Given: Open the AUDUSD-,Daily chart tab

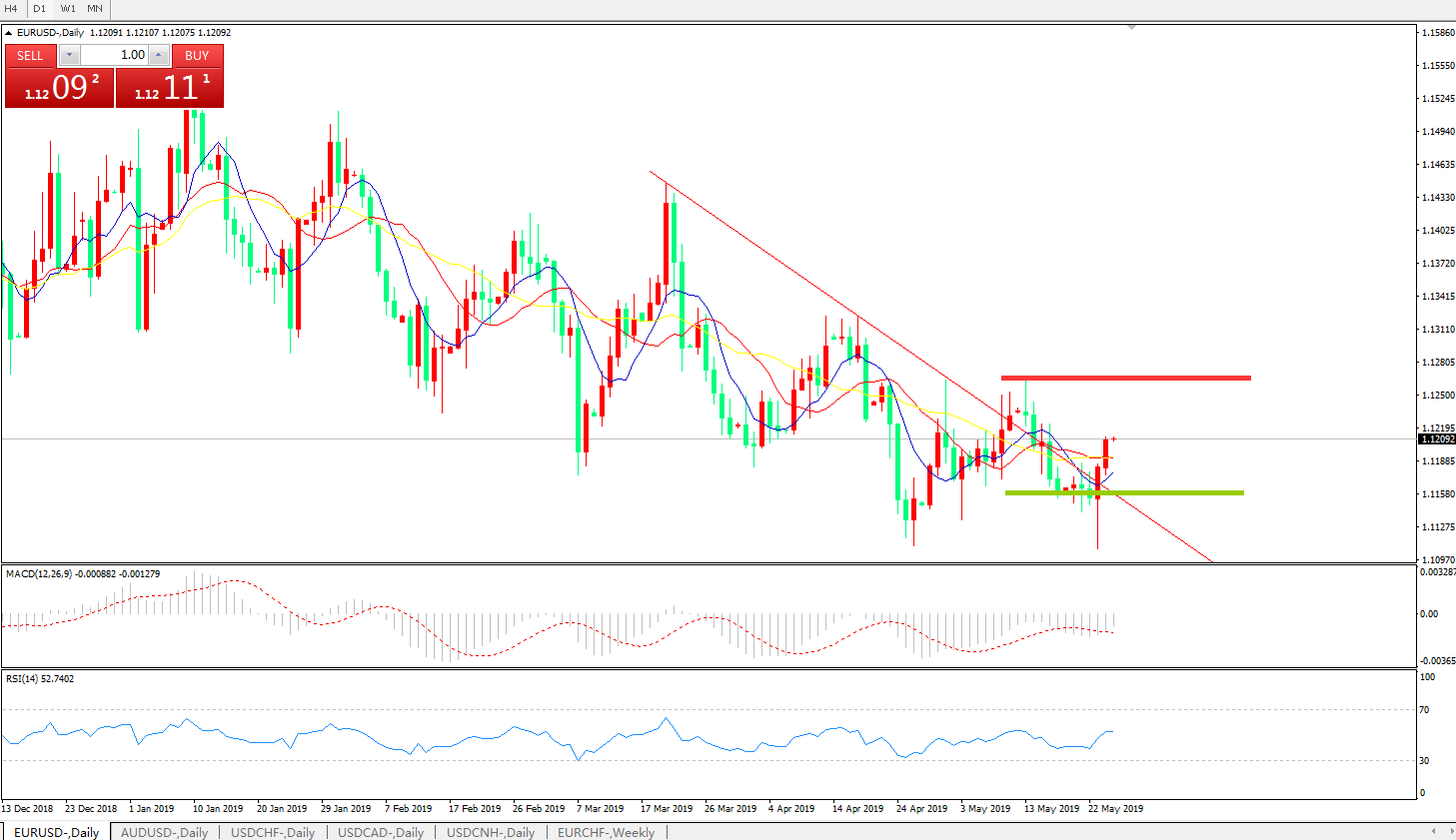Looking at the screenshot, I should pos(164,832).
